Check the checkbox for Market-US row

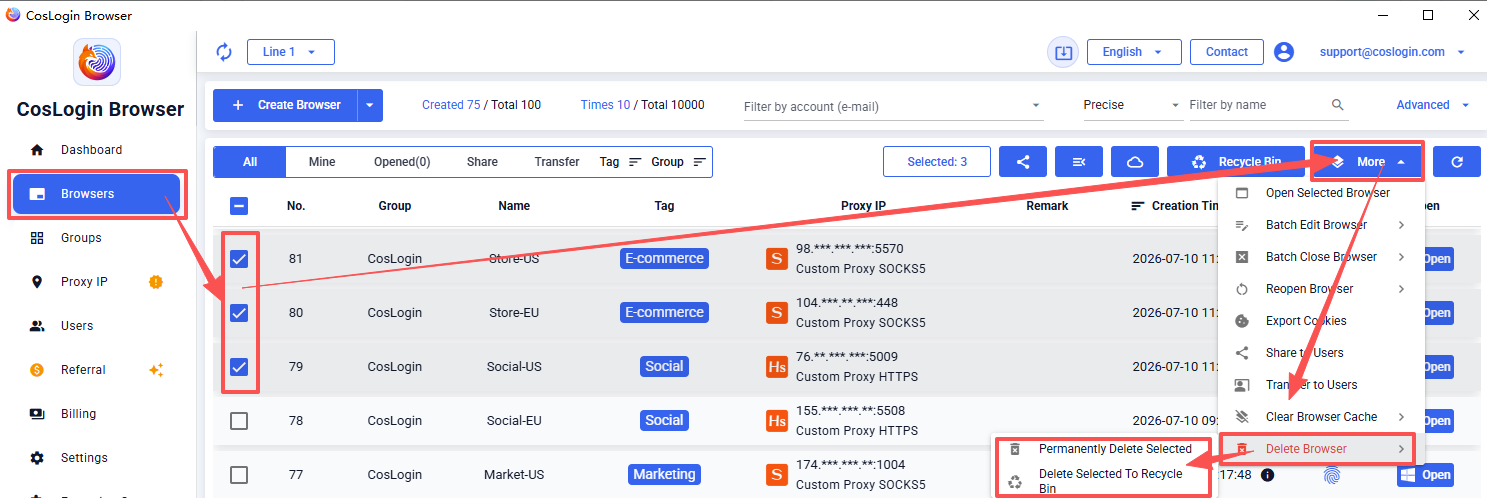pyautogui.click(x=239, y=475)
